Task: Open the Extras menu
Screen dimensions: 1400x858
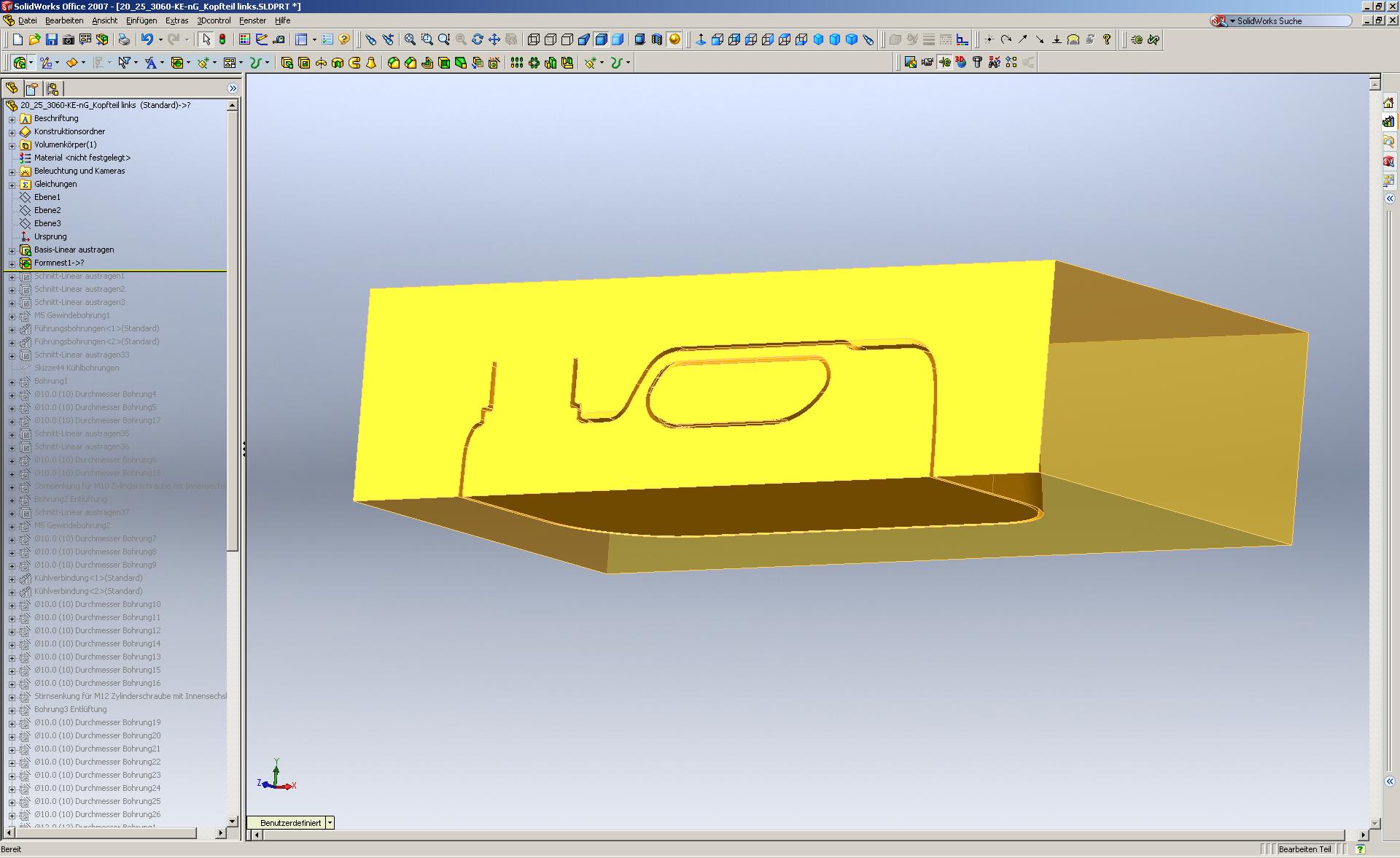Action: tap(176, 20)
